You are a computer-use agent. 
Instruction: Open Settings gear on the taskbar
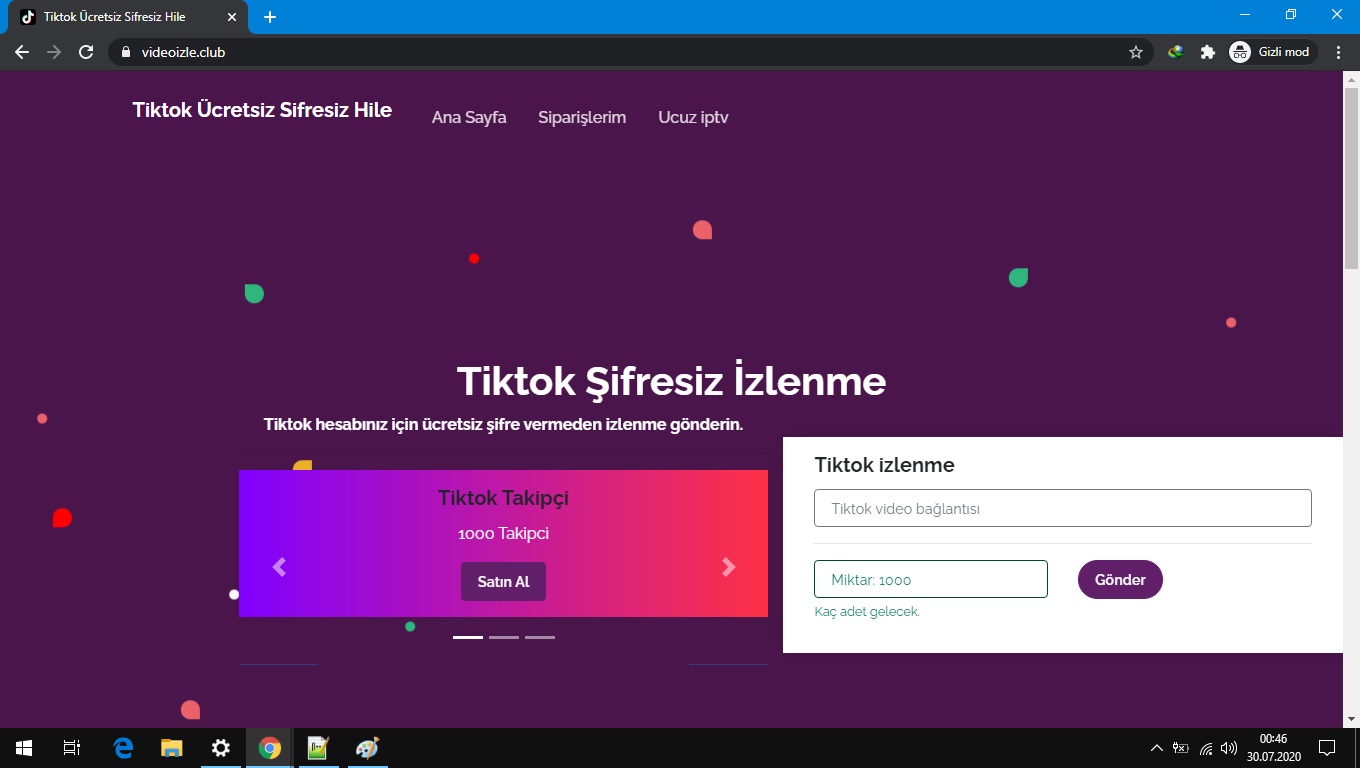(x=221, y=748)
